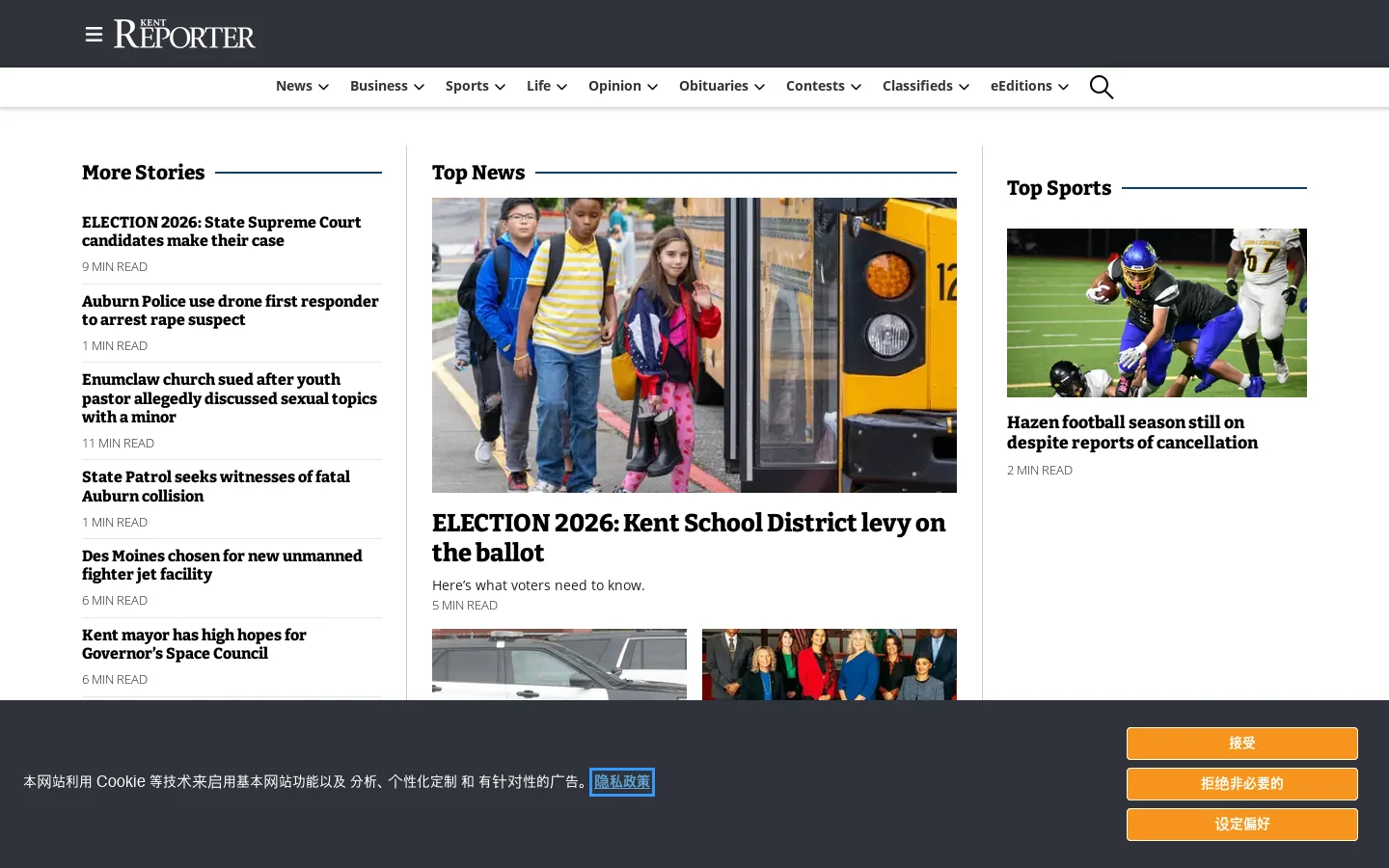The image size is (1389, 868).
Task: Open the search magnifier icon
Action: pyautogui.click(x=1101, y=87)
